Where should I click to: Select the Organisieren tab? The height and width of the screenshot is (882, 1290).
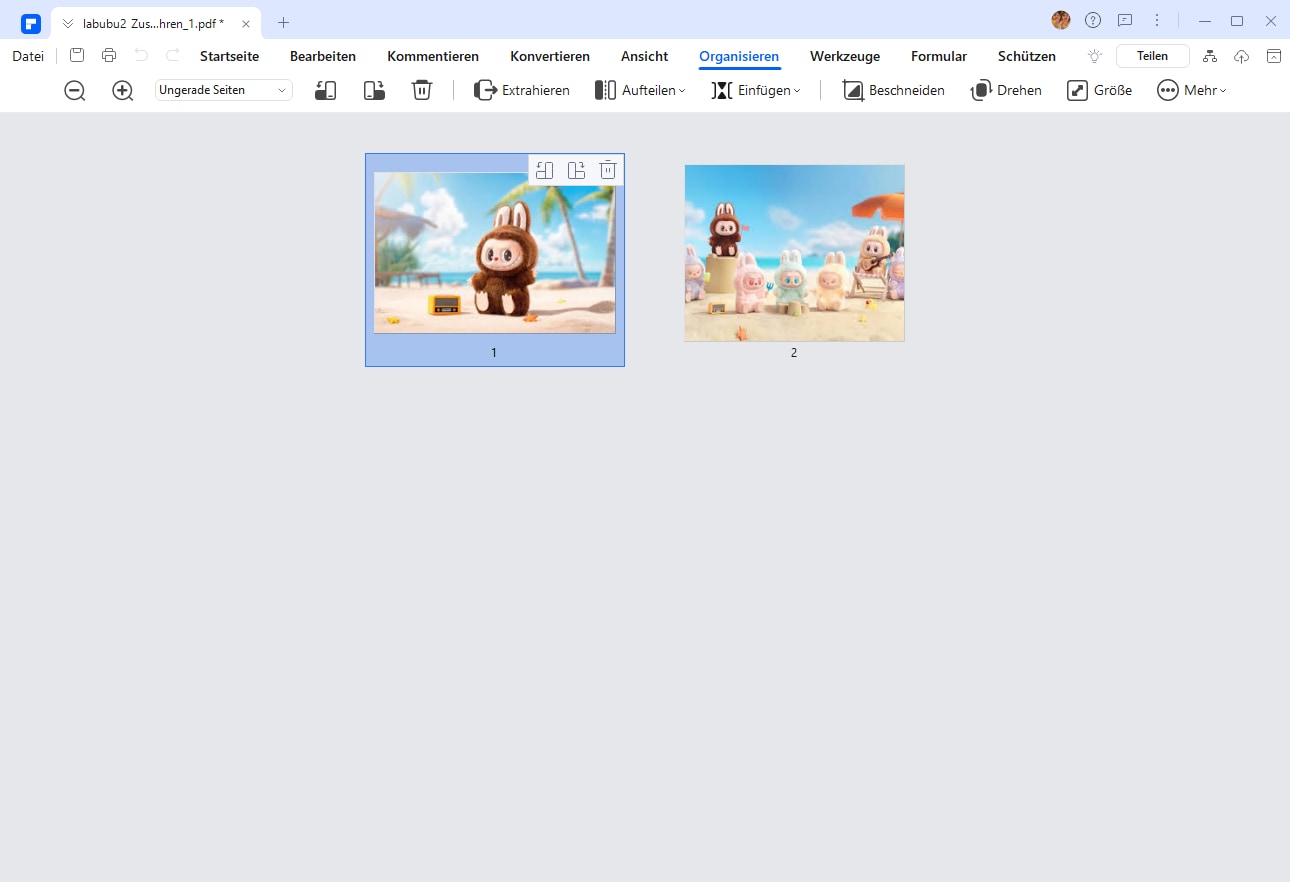(x=739, y=56)
